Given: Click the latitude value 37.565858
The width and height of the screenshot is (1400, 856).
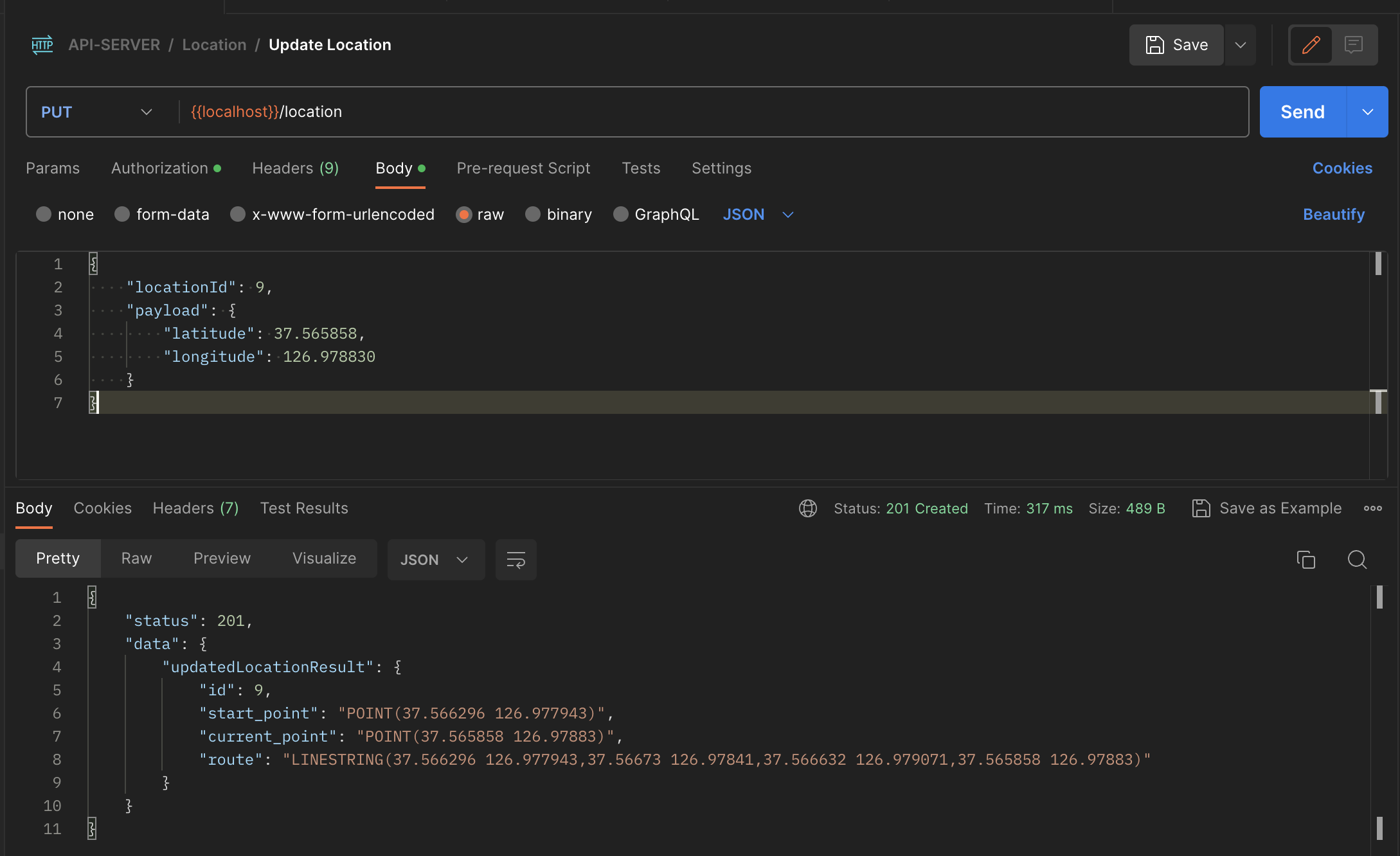Looking at the screenshot, I should [x=315, y=334].
